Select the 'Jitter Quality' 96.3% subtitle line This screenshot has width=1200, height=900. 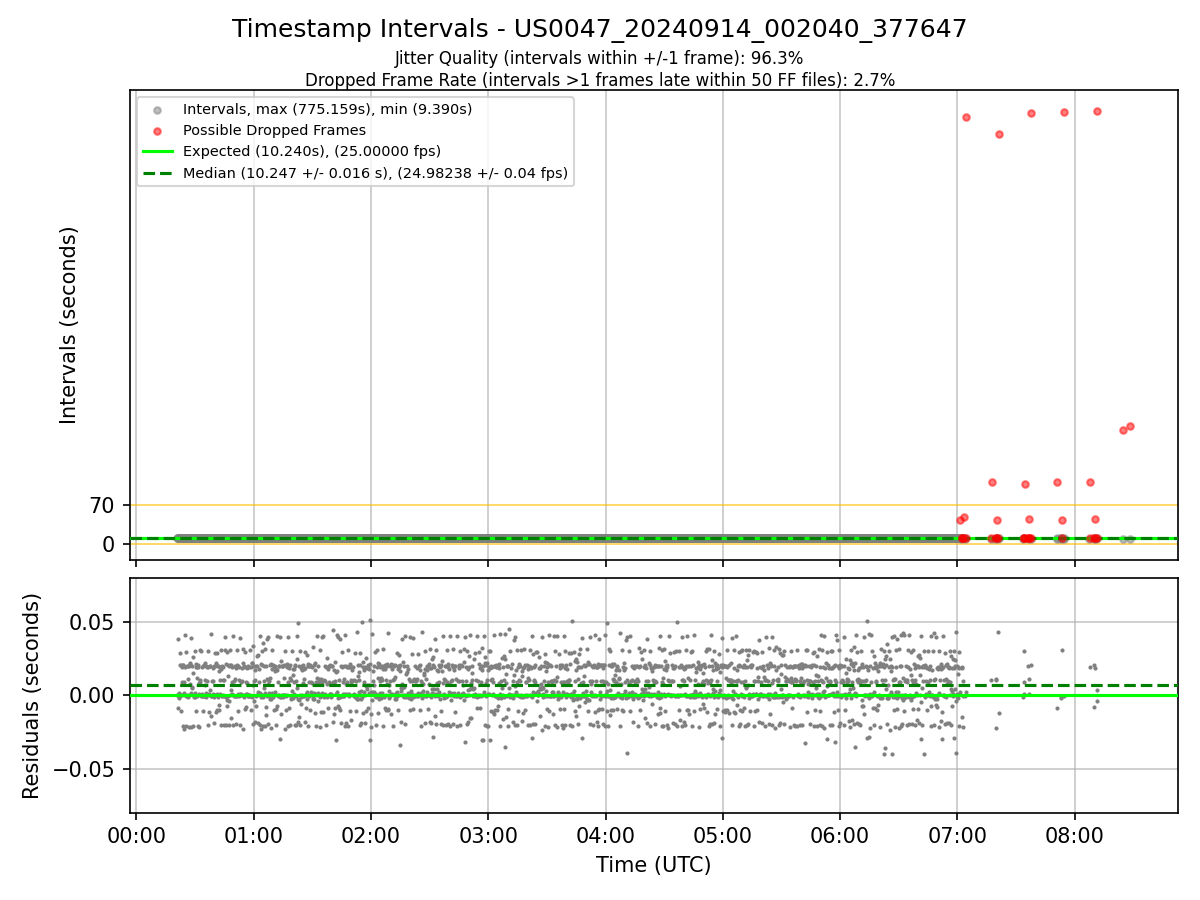599,59
